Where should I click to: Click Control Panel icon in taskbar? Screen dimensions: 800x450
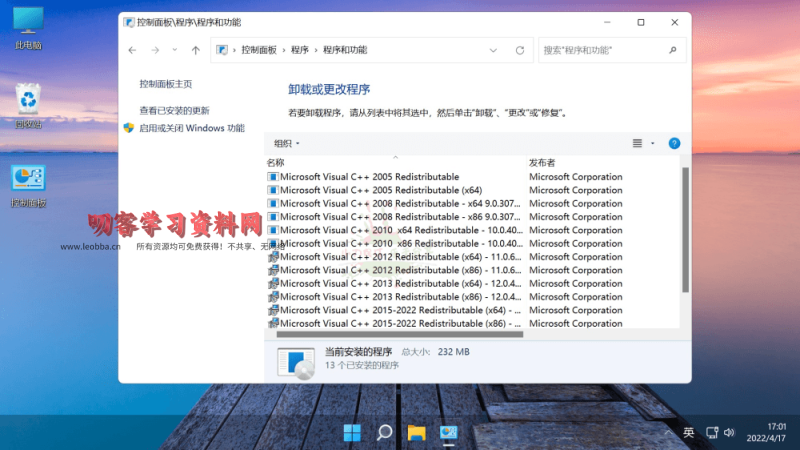coord(448,433)
